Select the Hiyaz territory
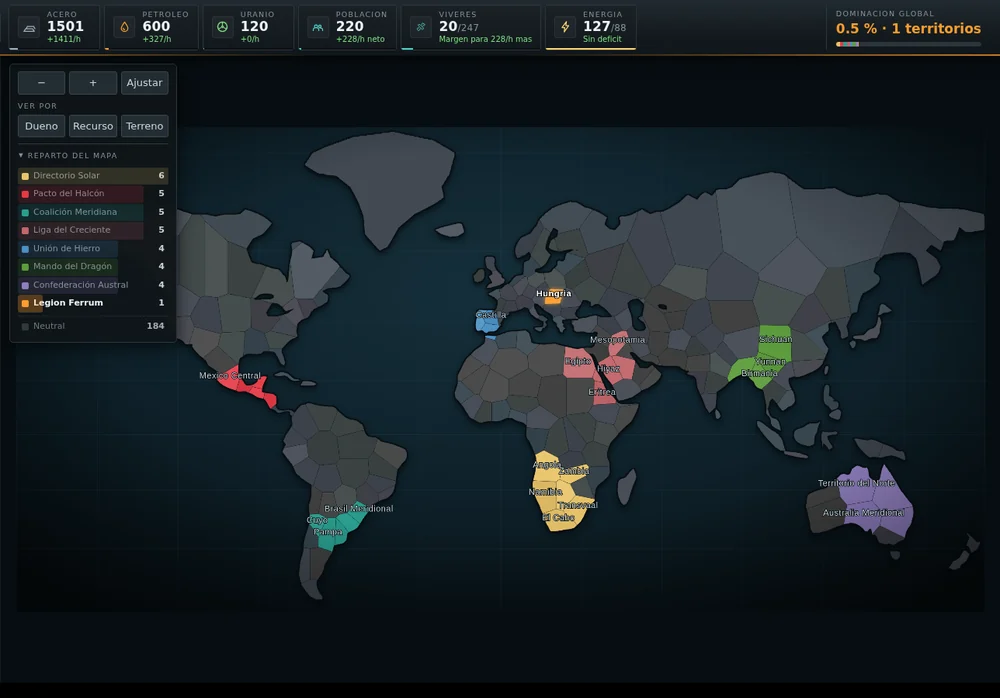Screen dimensions: 1000x698 (x=608, y=369)
